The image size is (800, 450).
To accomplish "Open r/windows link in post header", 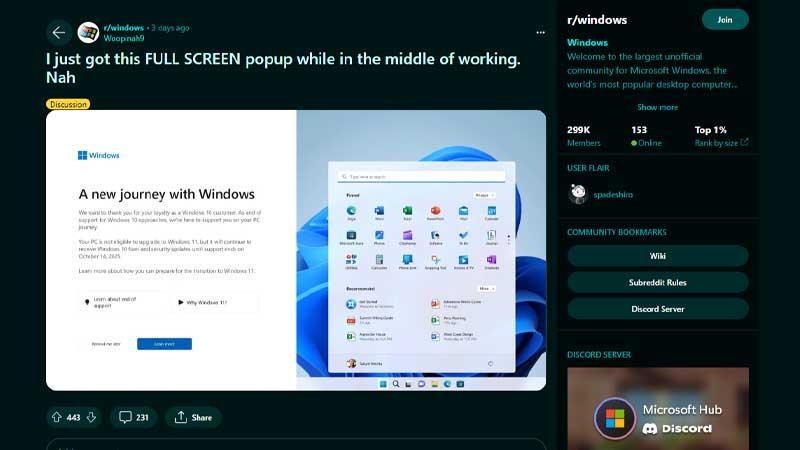I will click(123, 28).
